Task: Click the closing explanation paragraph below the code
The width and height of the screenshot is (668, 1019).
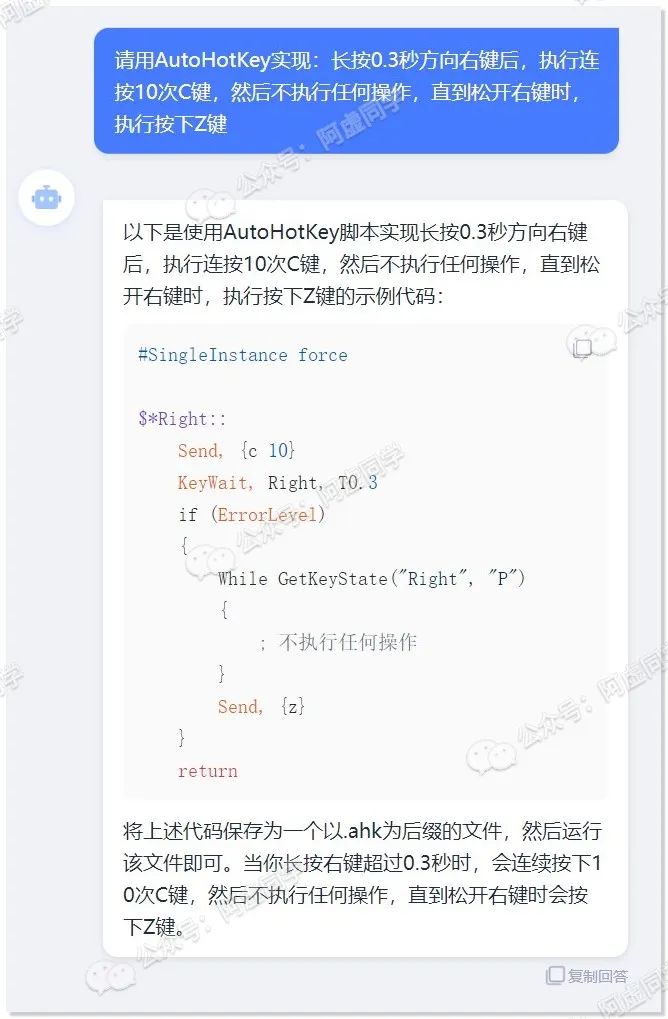Action: (363, 879)
